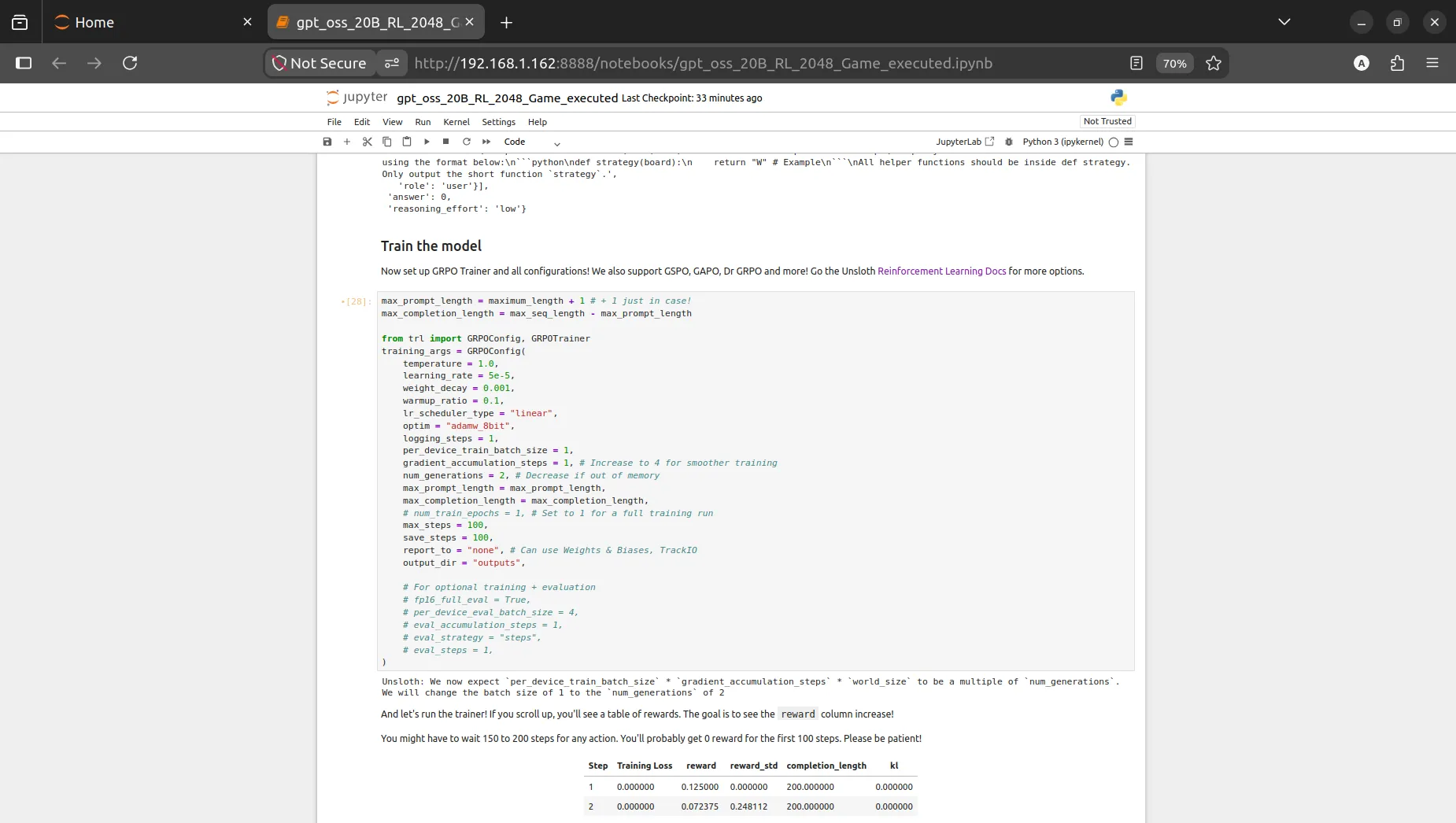
Task: Select the Python 3 (ipykernel) kernel button
Action: 1062,142
